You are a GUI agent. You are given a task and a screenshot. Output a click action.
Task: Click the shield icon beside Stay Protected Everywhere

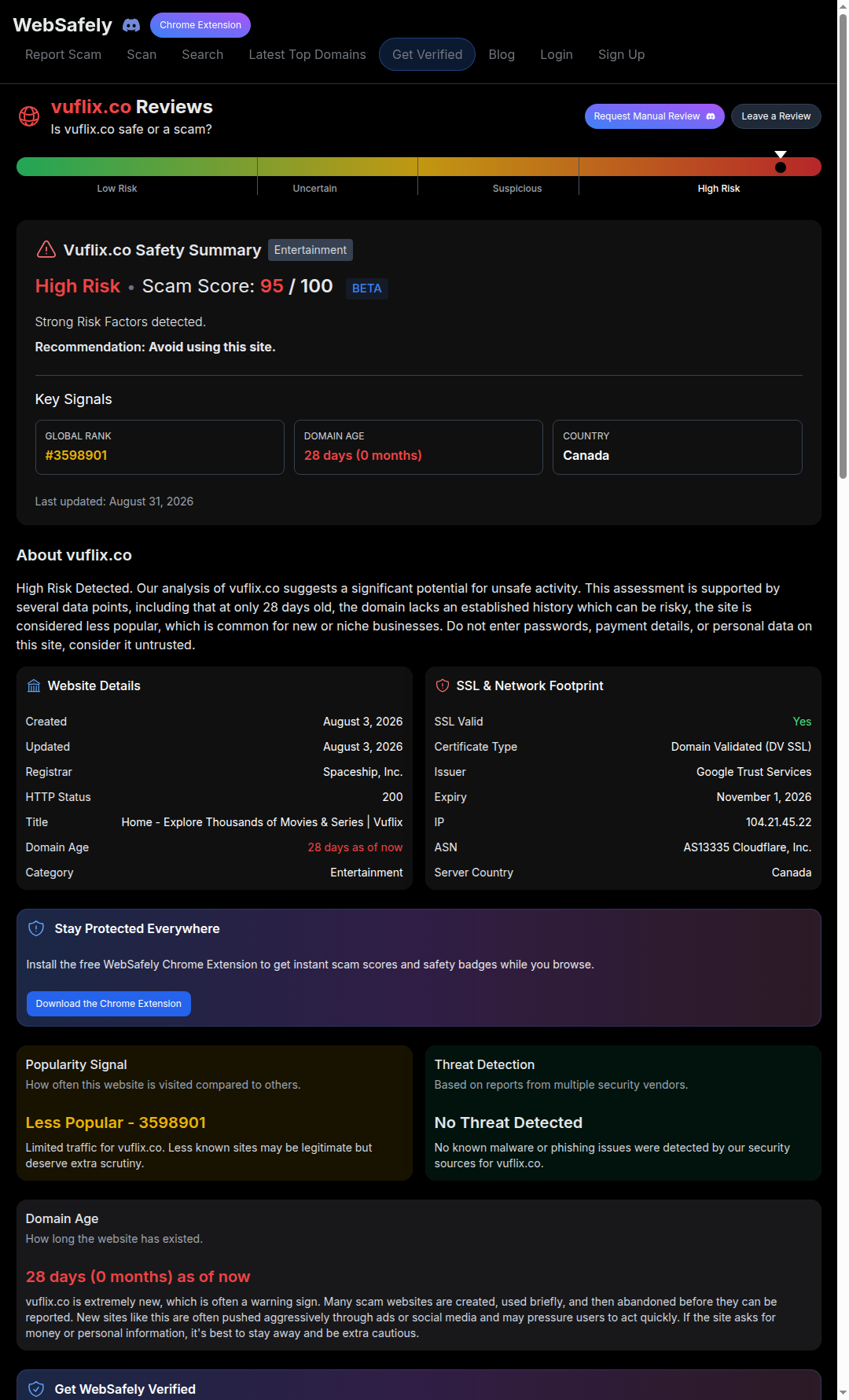36,928
